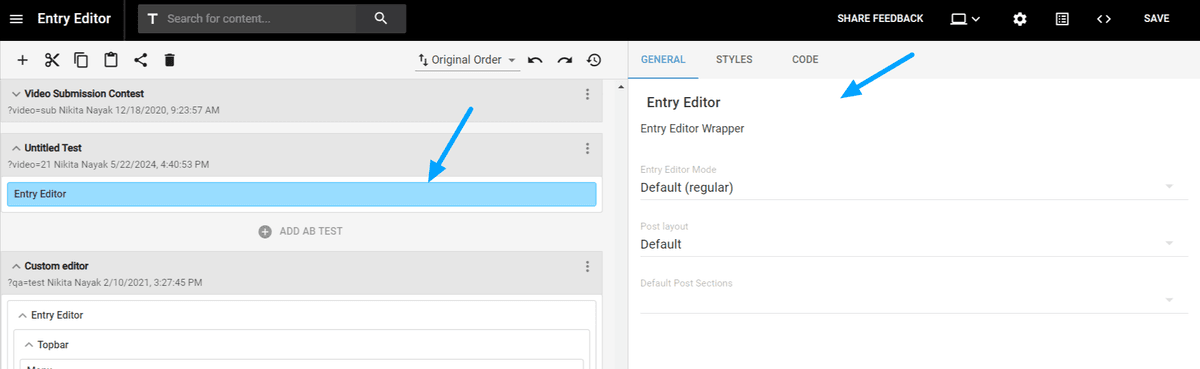Open Default Post Sections dropdown
1200x369 pixels.
click(914, 299)
